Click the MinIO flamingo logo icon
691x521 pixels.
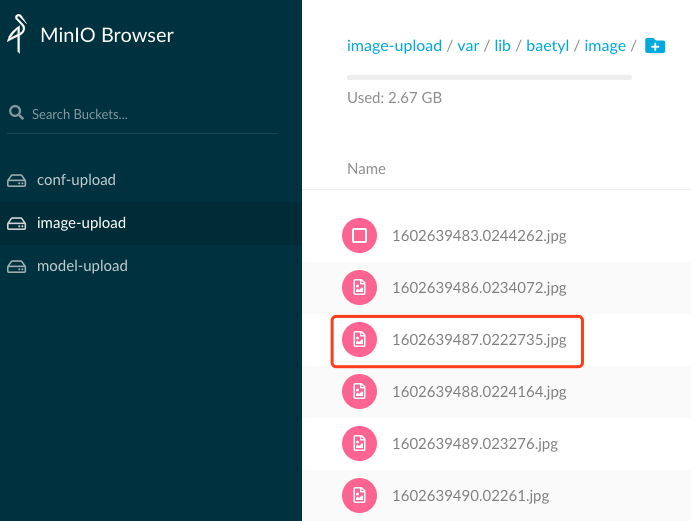(17, 34)
